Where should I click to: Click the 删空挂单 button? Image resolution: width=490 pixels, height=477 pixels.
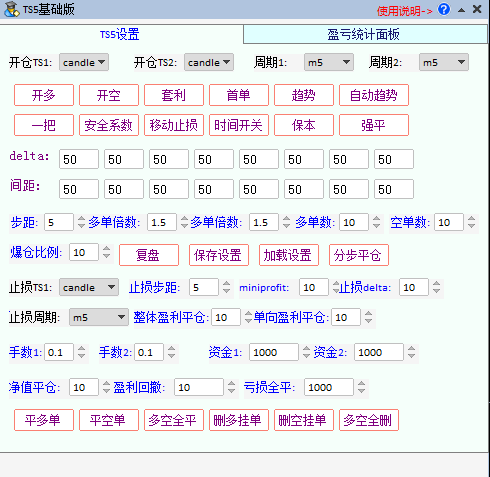point(304,420)
